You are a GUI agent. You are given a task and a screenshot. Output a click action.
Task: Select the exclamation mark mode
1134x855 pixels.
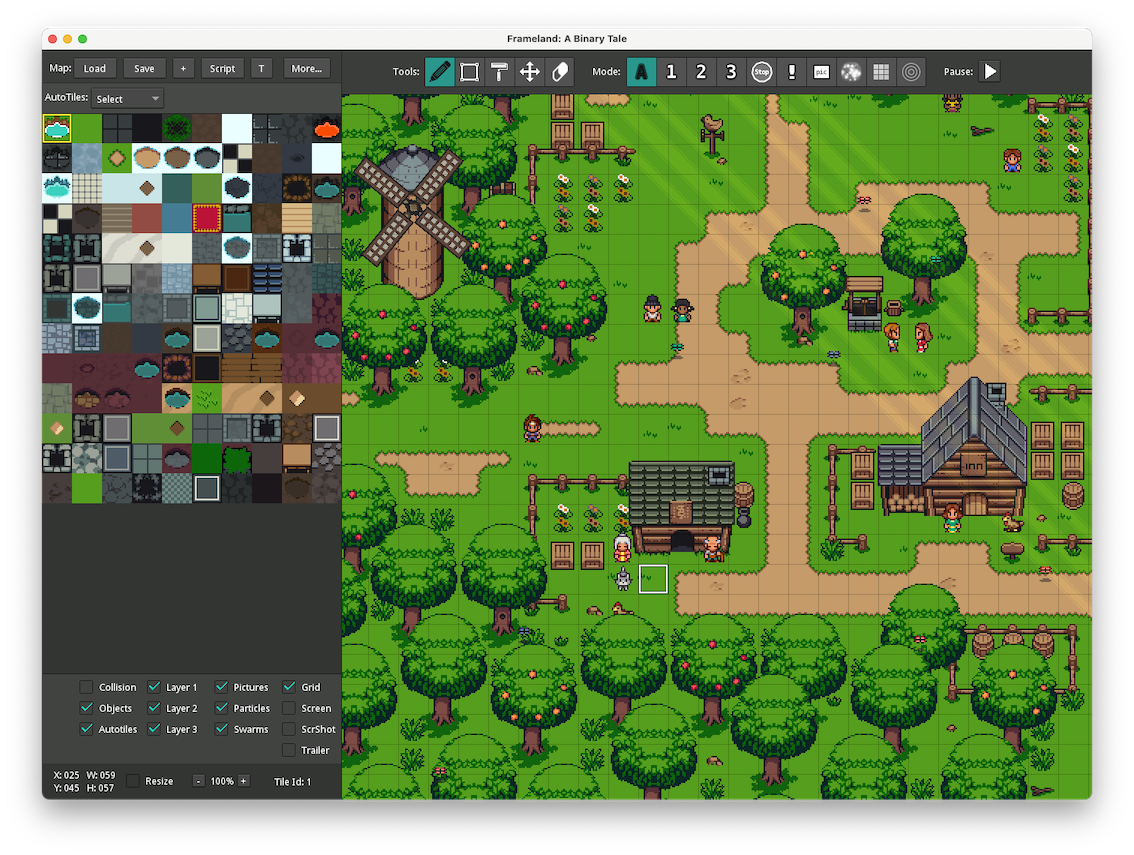point(792,72)
